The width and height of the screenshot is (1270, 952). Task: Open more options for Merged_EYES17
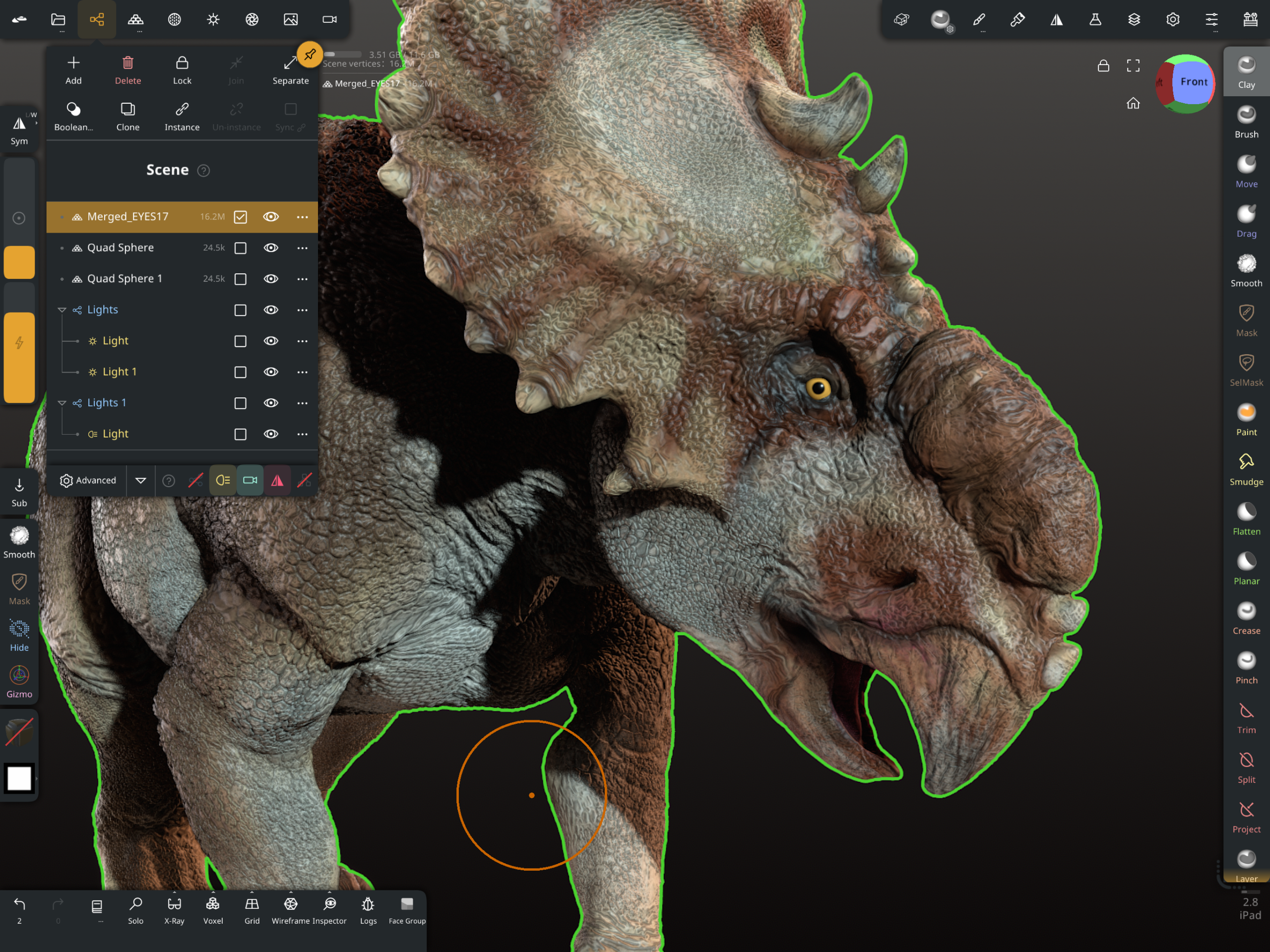303,217
